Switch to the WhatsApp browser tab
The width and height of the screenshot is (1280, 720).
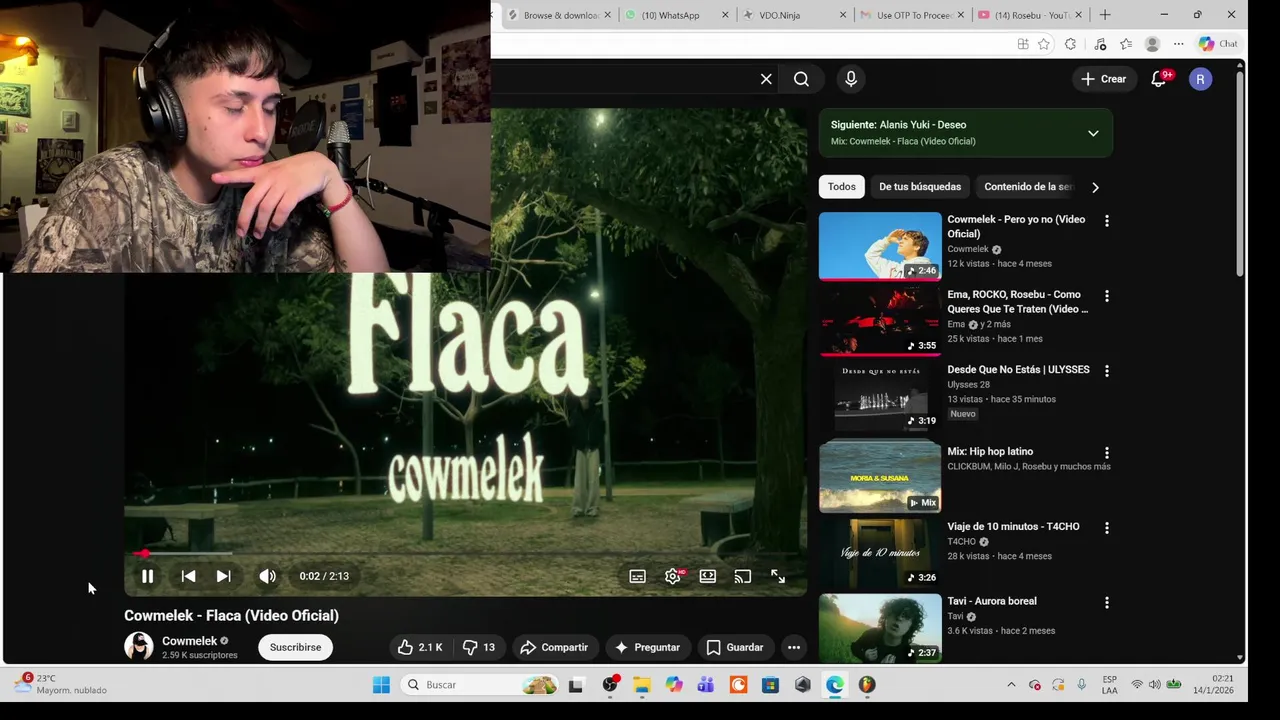coord(677,15)
